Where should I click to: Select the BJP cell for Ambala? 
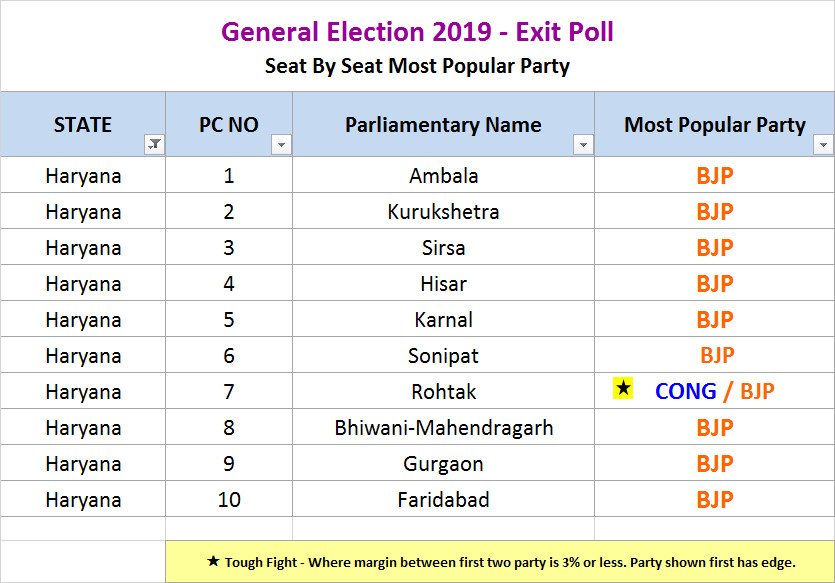click(714, 176)
